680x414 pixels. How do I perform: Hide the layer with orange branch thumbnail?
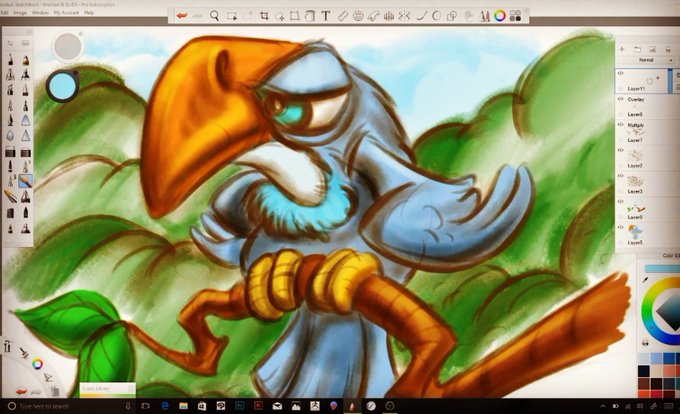(621, 202)
